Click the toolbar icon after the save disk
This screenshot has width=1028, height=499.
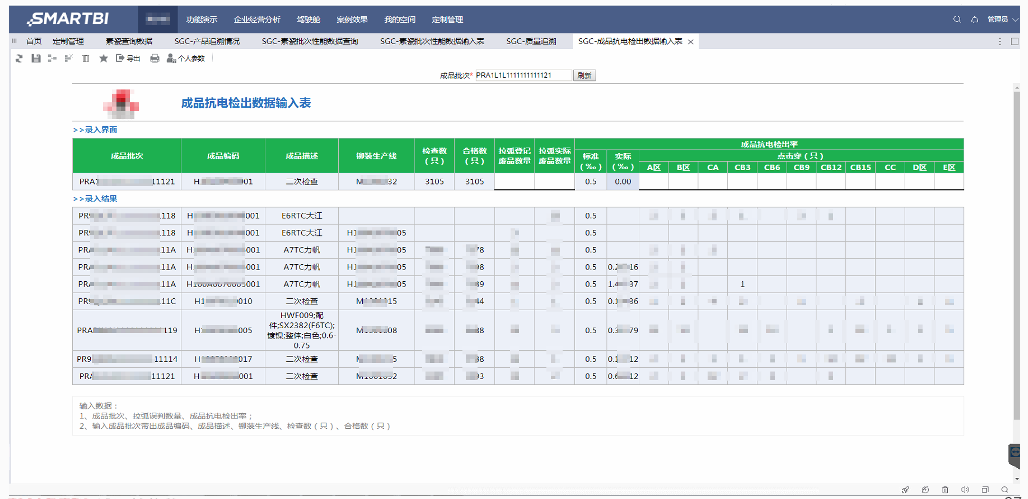(52, 58)
